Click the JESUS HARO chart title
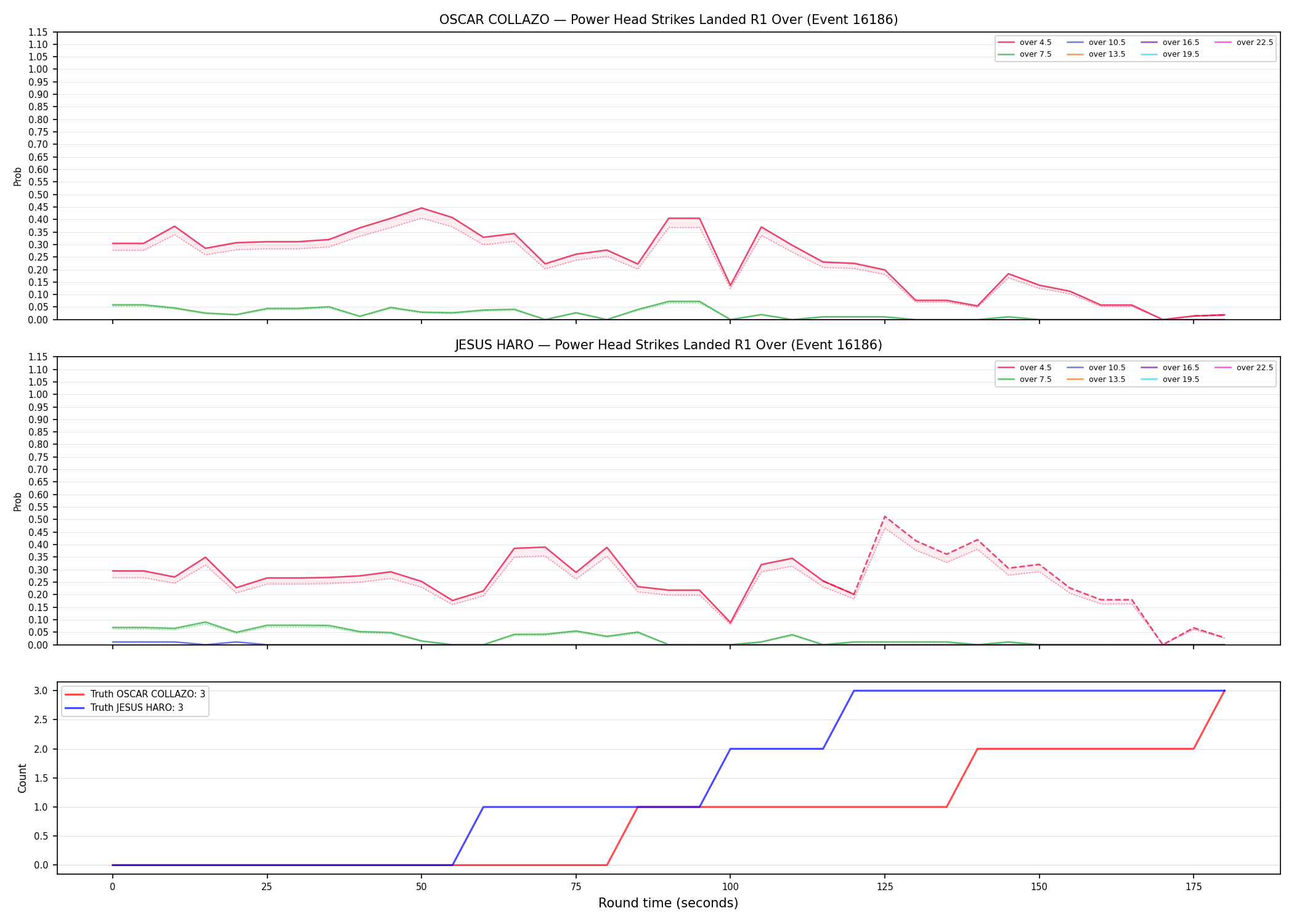The image size is (1294, 924). pyautogui.click(x=669, y=345)
